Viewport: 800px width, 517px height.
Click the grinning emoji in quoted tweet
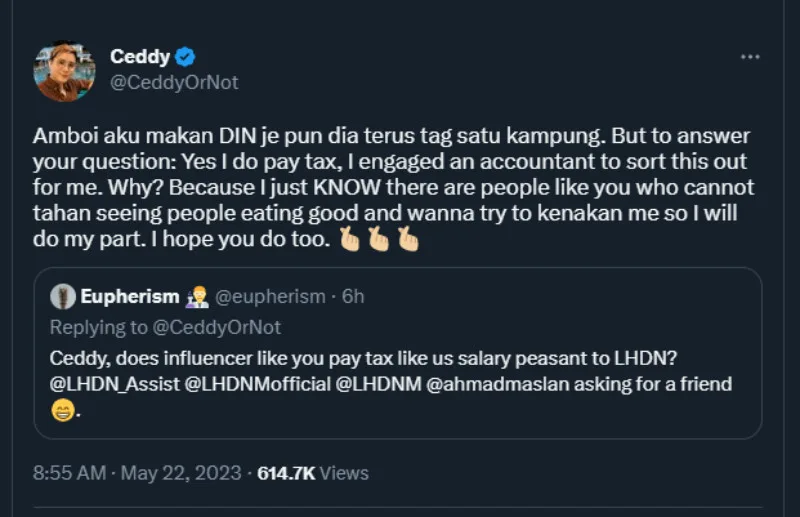[x=62, y=411]
